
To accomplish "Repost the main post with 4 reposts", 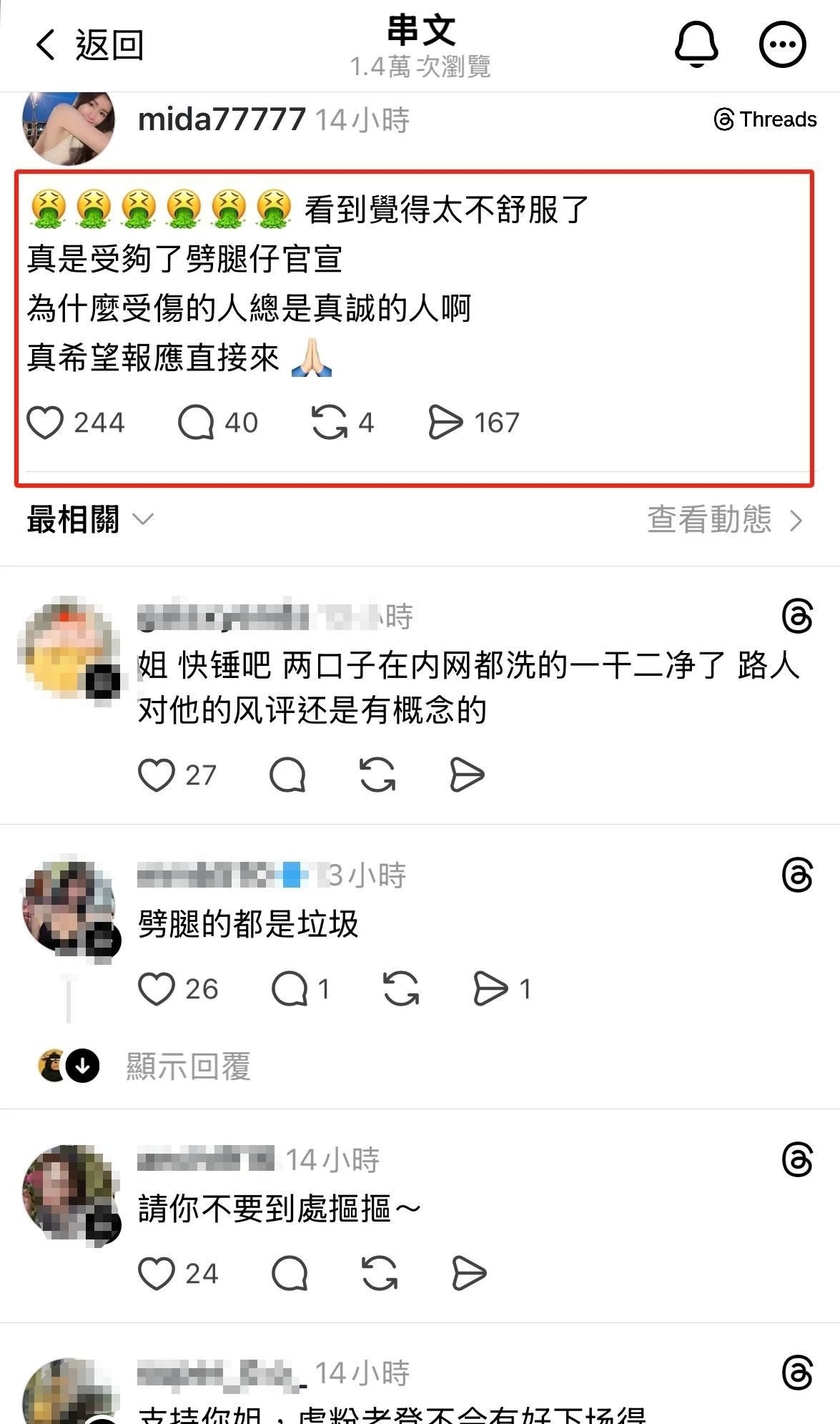I will click(x=330, y=422).
